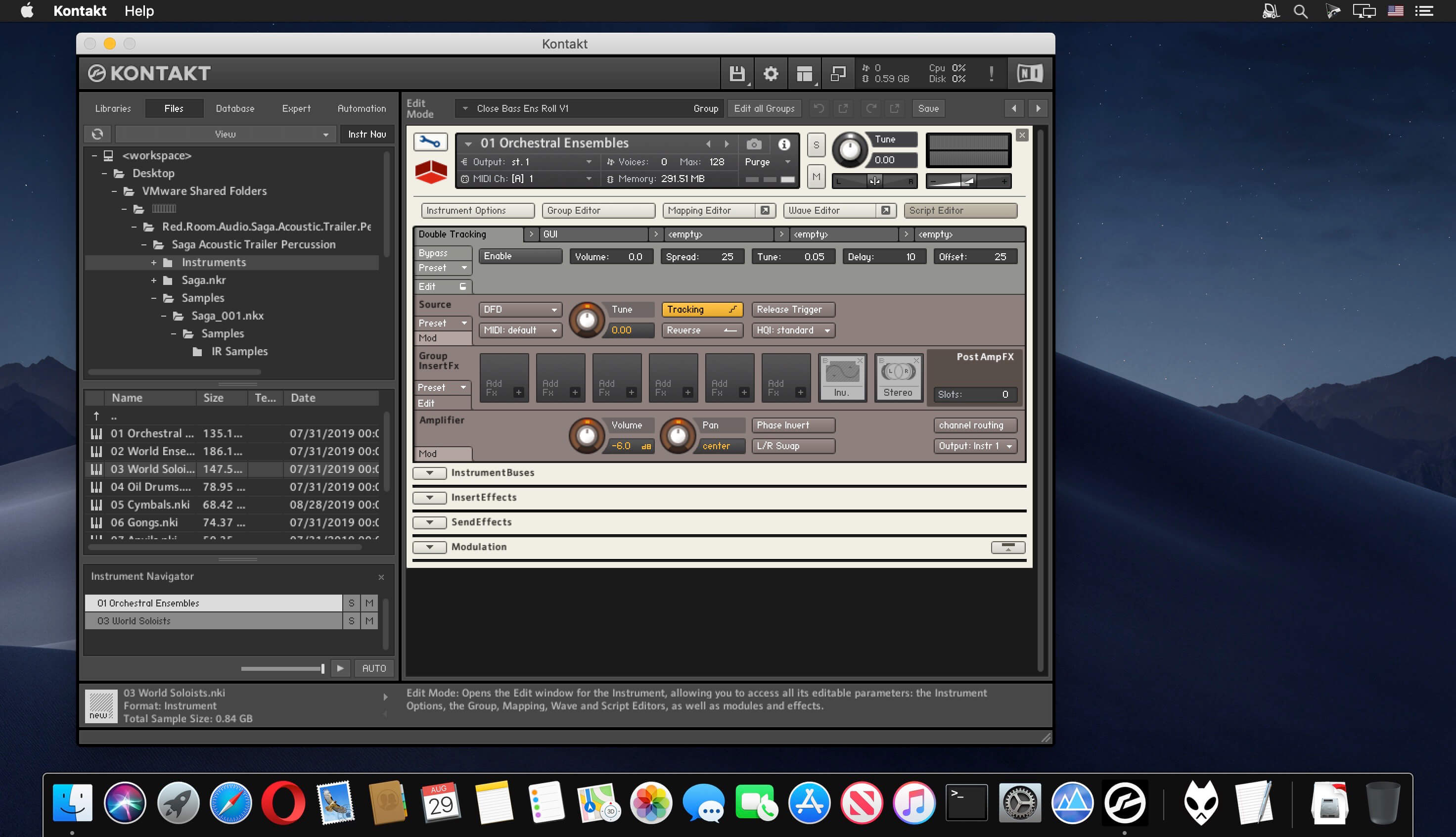Image resolution: width=1456 pixels, height=837 pixels.
Task: Close the Instrument Navigator pane
Action: pyautogui.click(x=381, y=577)
